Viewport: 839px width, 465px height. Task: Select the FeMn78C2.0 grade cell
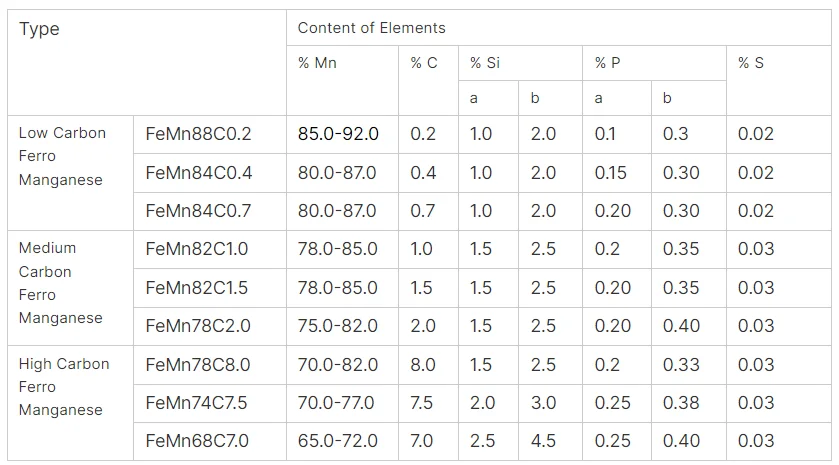click(x=198, y=326)
